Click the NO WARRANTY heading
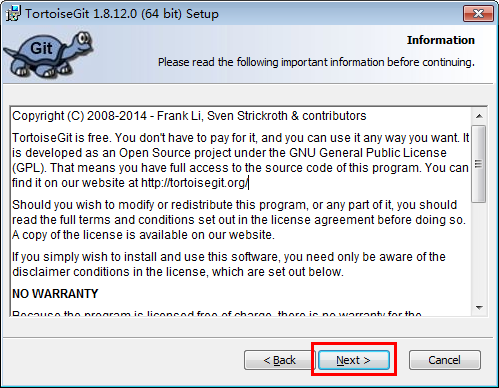Image resolution: width=499 pixels, height=388 pixels. point(55,294)
